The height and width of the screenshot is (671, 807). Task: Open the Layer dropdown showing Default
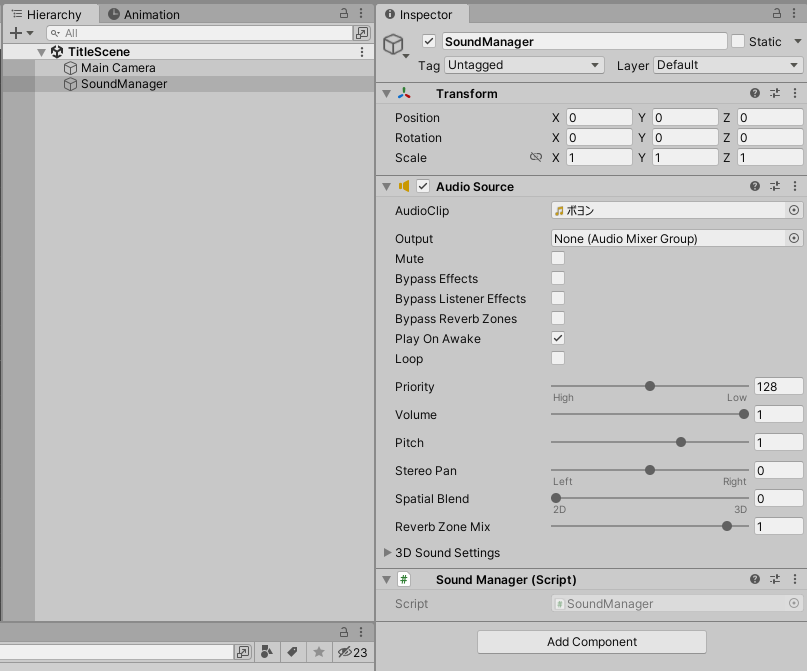[x=728, y=65]
